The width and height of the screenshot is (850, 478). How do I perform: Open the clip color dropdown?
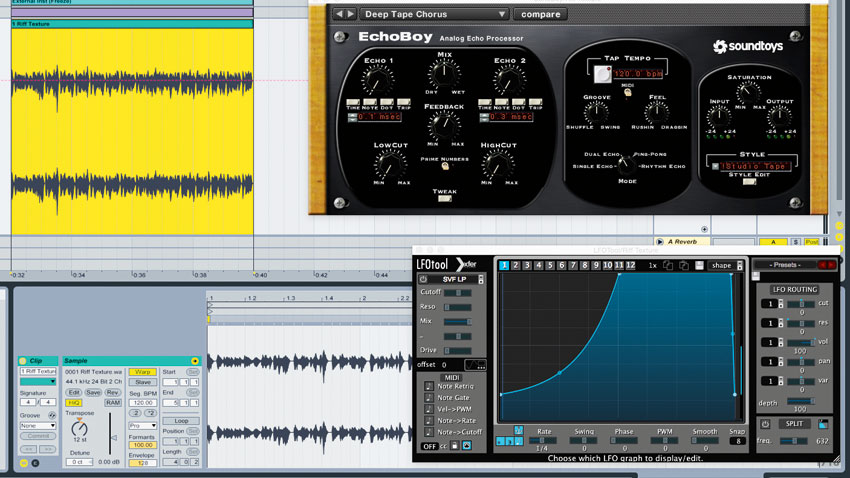[38, 382]
